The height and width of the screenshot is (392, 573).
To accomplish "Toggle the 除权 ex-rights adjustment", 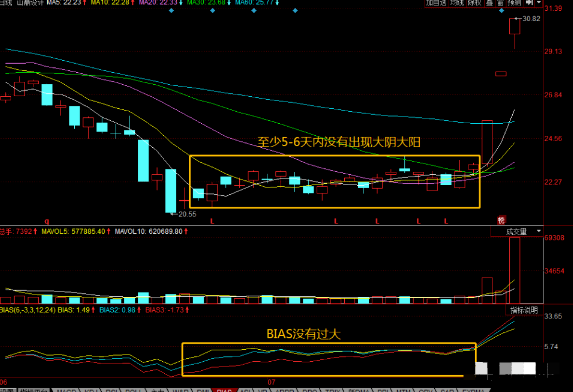I will (475, 3).
